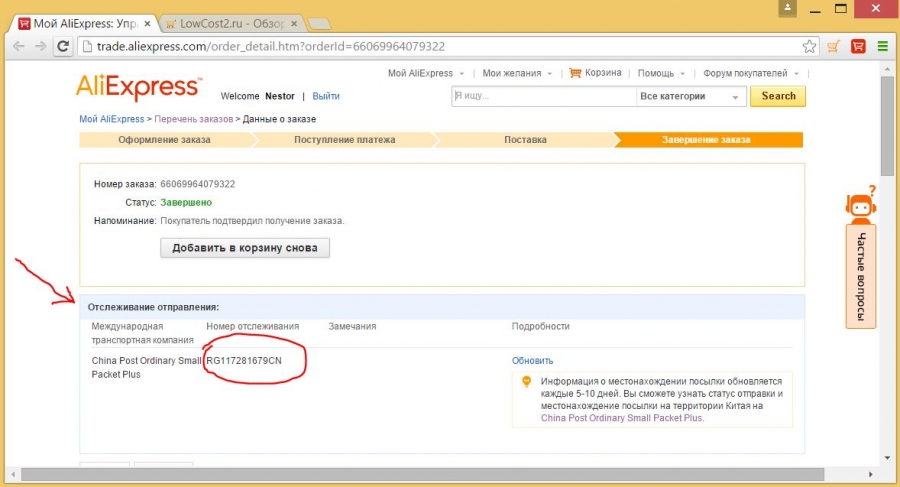Click the Подробности column header
The width and height of the screenshot is (900, 487).
tap(541, 326)
